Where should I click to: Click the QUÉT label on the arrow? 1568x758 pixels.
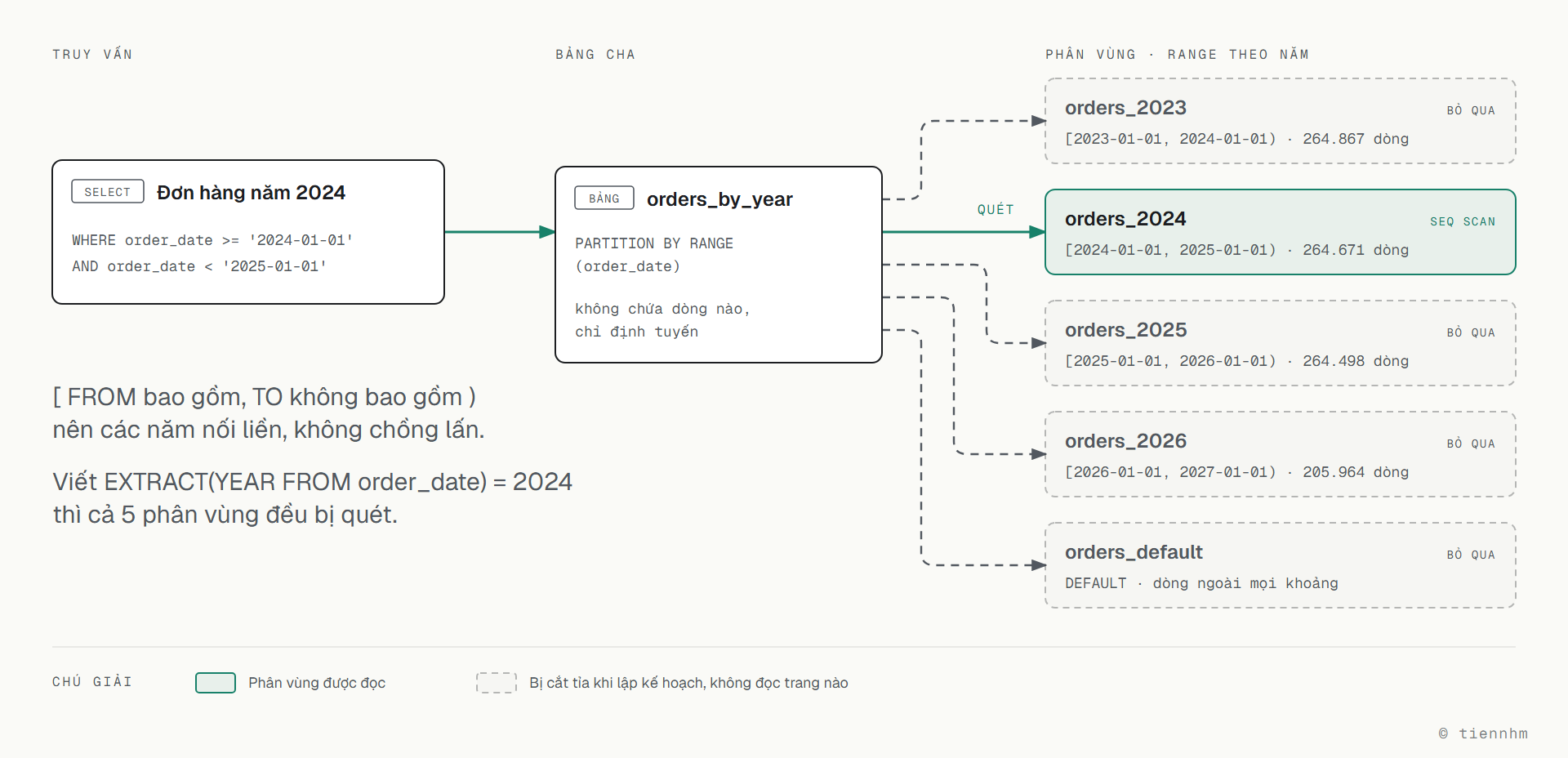coord(996,210)
